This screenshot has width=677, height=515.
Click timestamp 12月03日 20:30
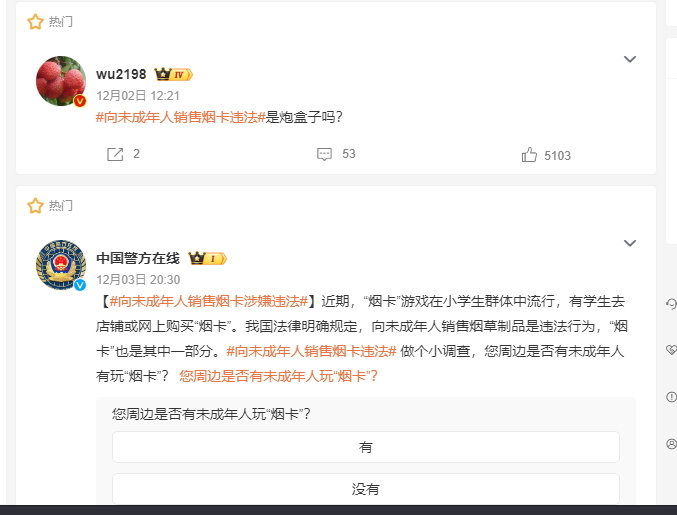pos(138,280)
